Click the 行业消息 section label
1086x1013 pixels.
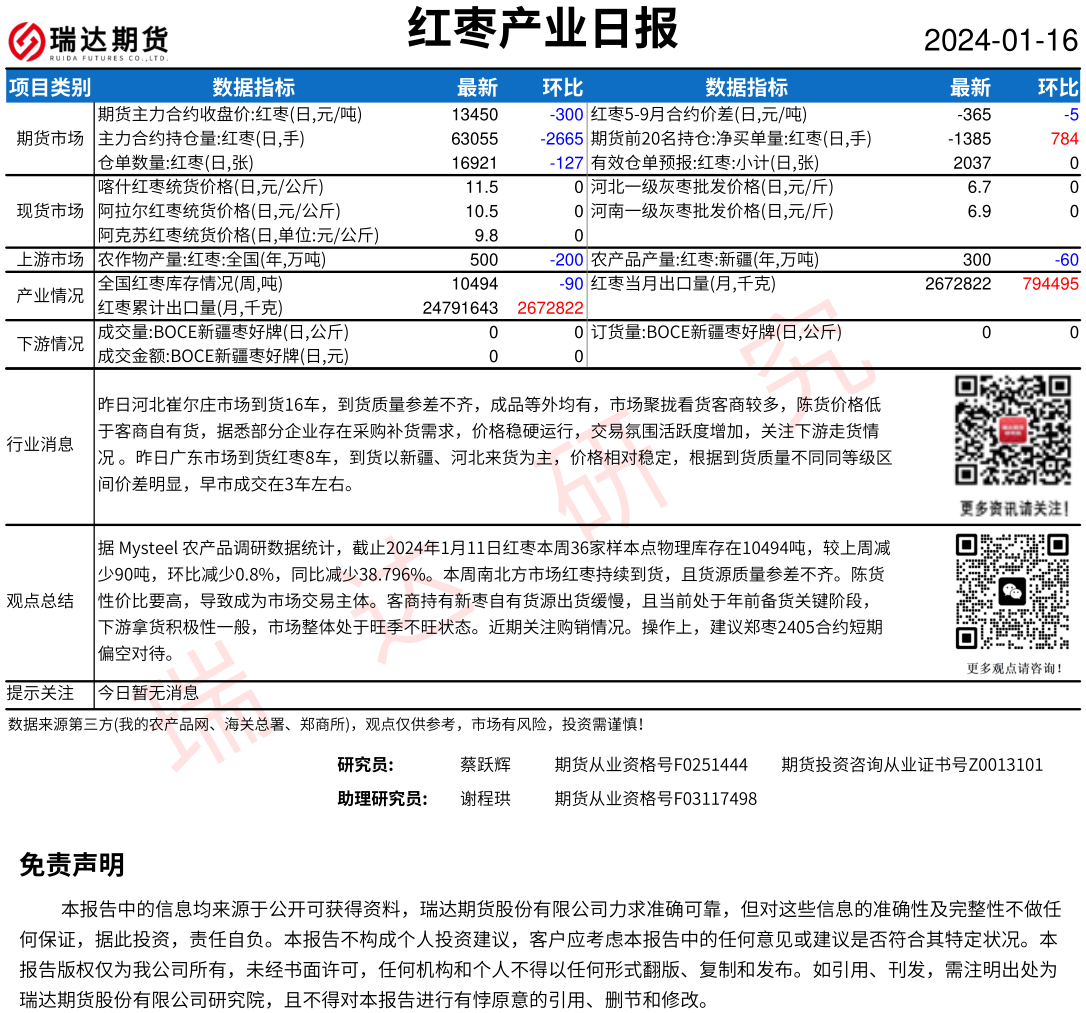click(x=40, y=445)
